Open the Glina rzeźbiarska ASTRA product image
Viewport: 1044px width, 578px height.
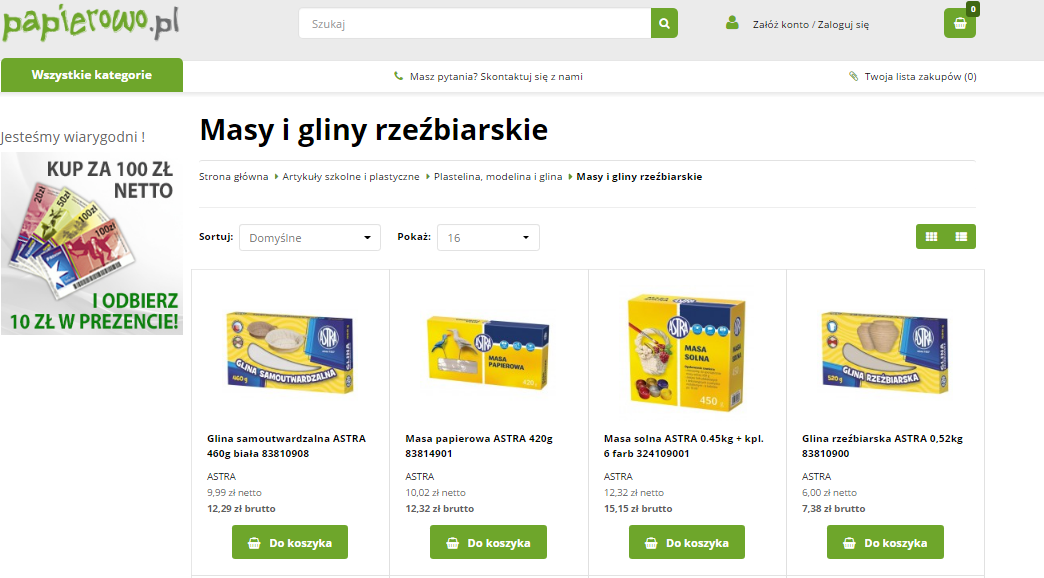click(x=885, y=353)
